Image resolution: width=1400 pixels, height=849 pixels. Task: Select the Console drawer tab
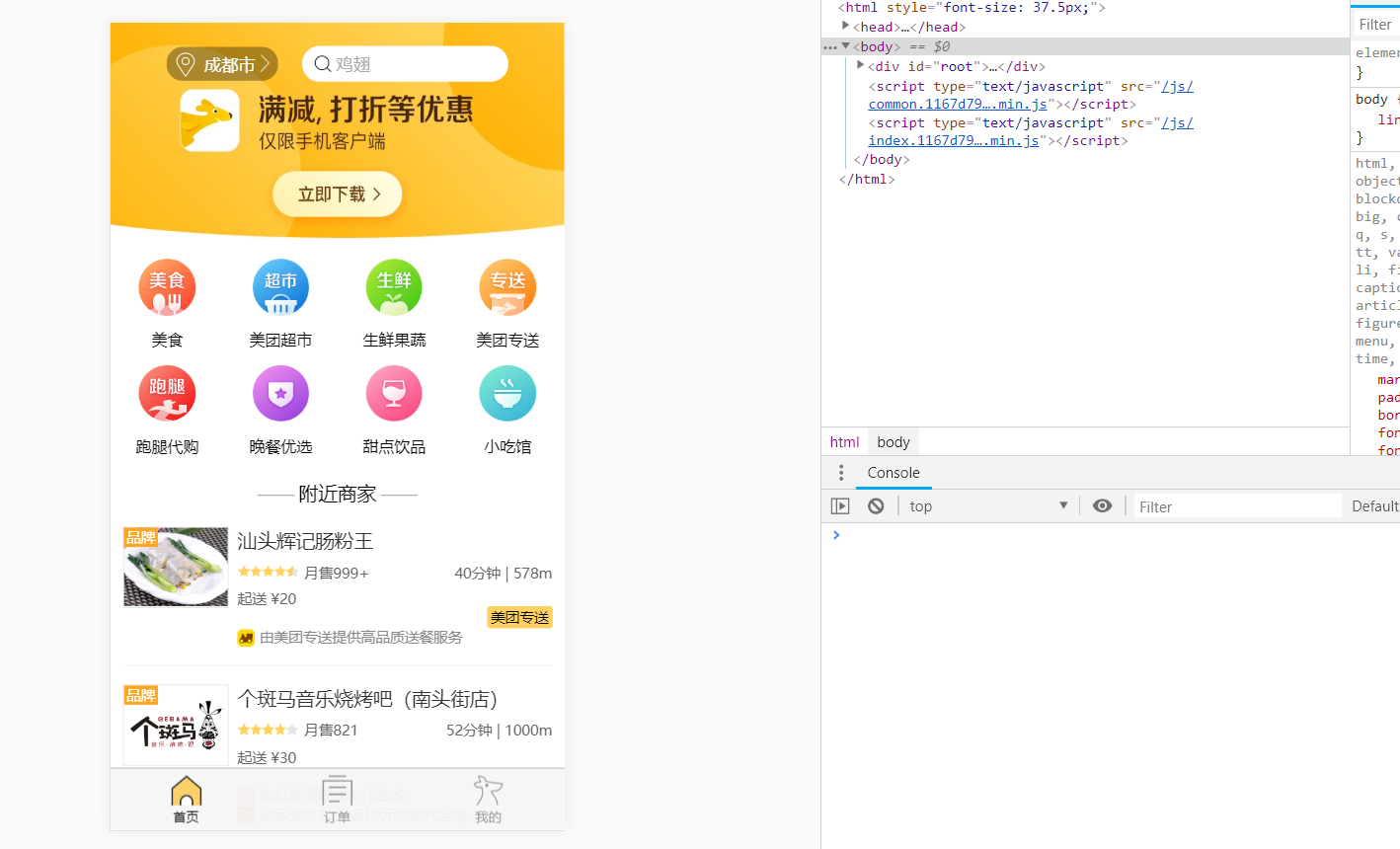(894, 473)
